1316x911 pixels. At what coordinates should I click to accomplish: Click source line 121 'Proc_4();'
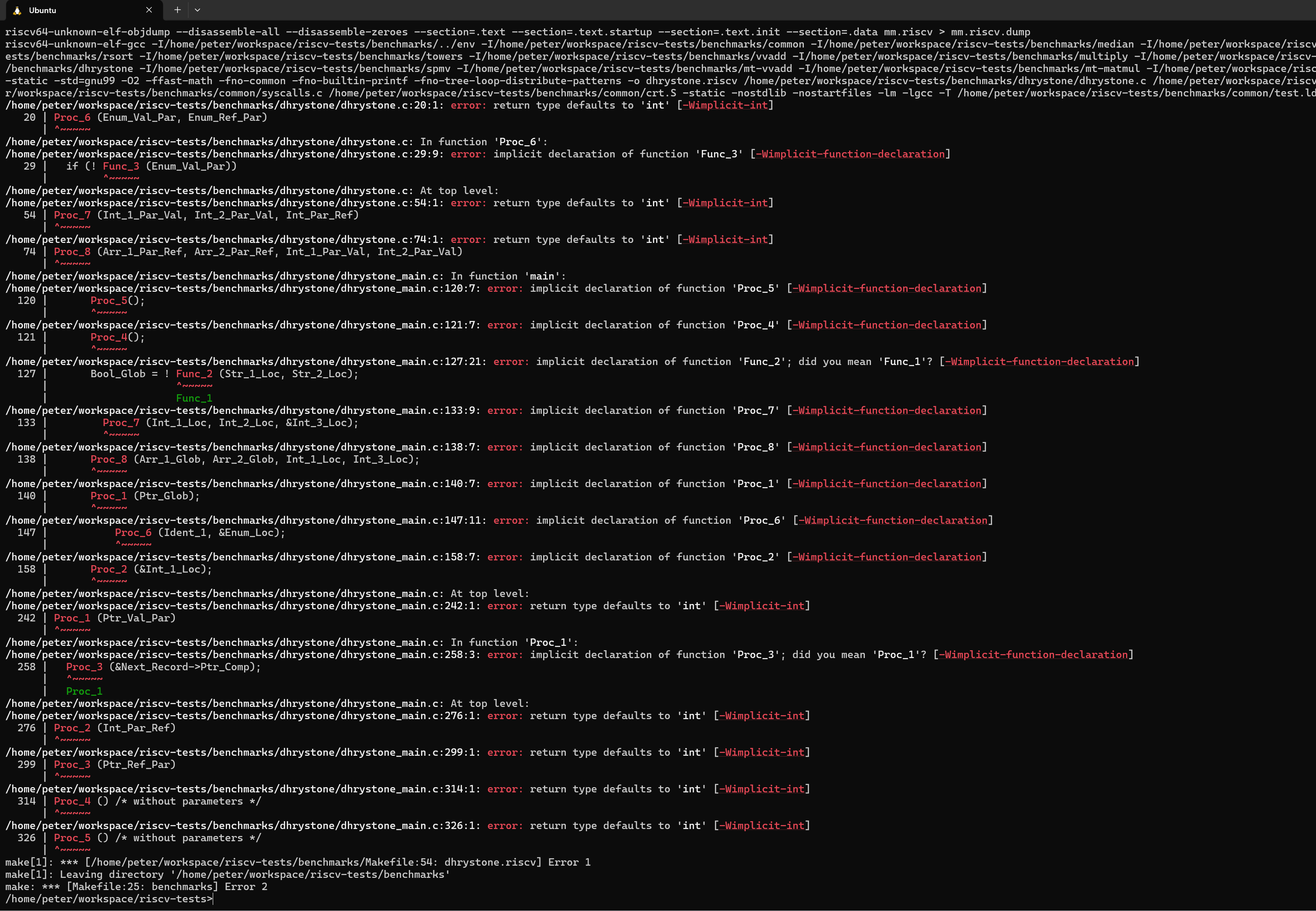[x=82, y=338]
